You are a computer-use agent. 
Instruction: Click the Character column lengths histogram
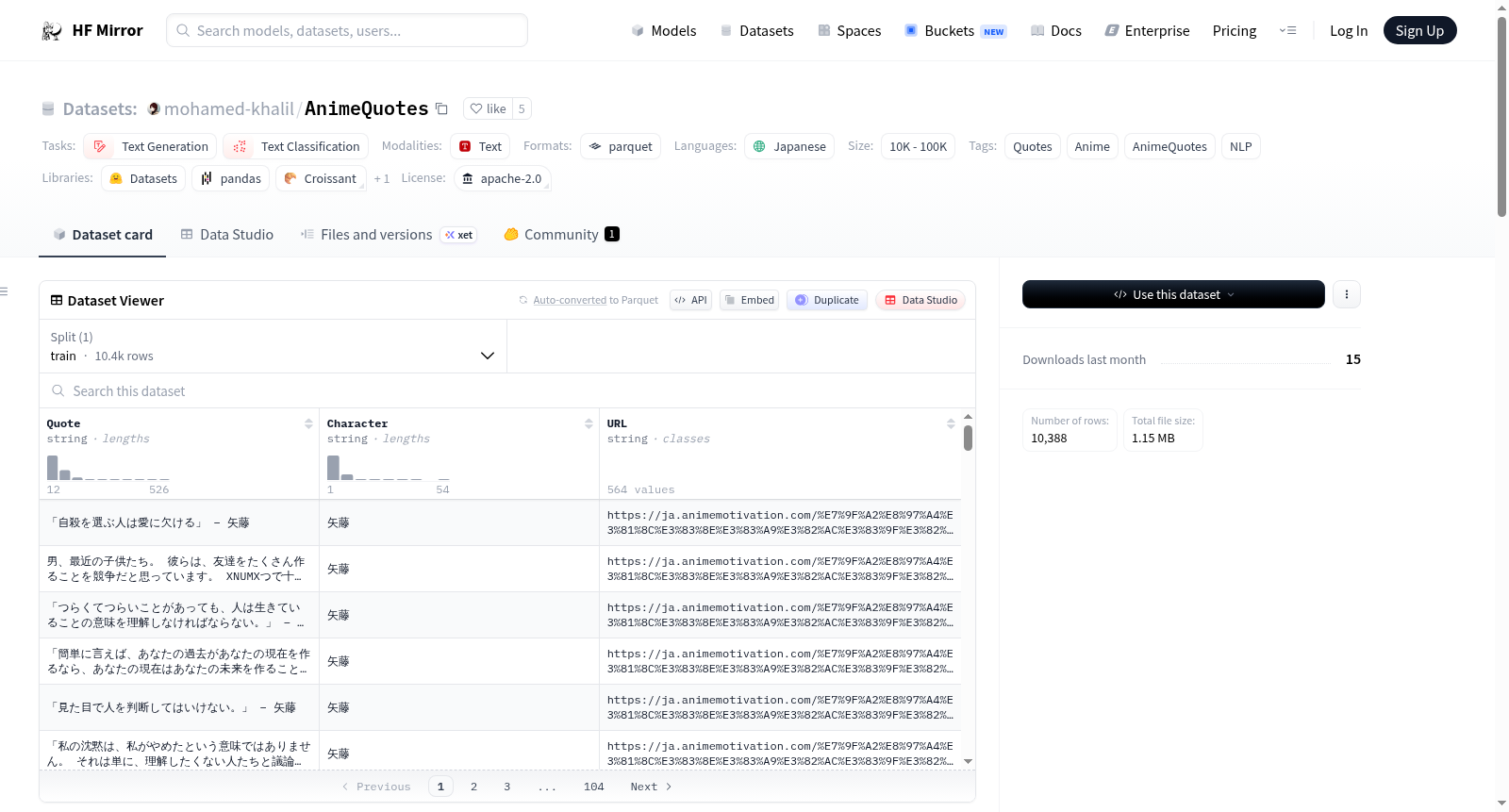pyautogui.click(x=389, y=467)
